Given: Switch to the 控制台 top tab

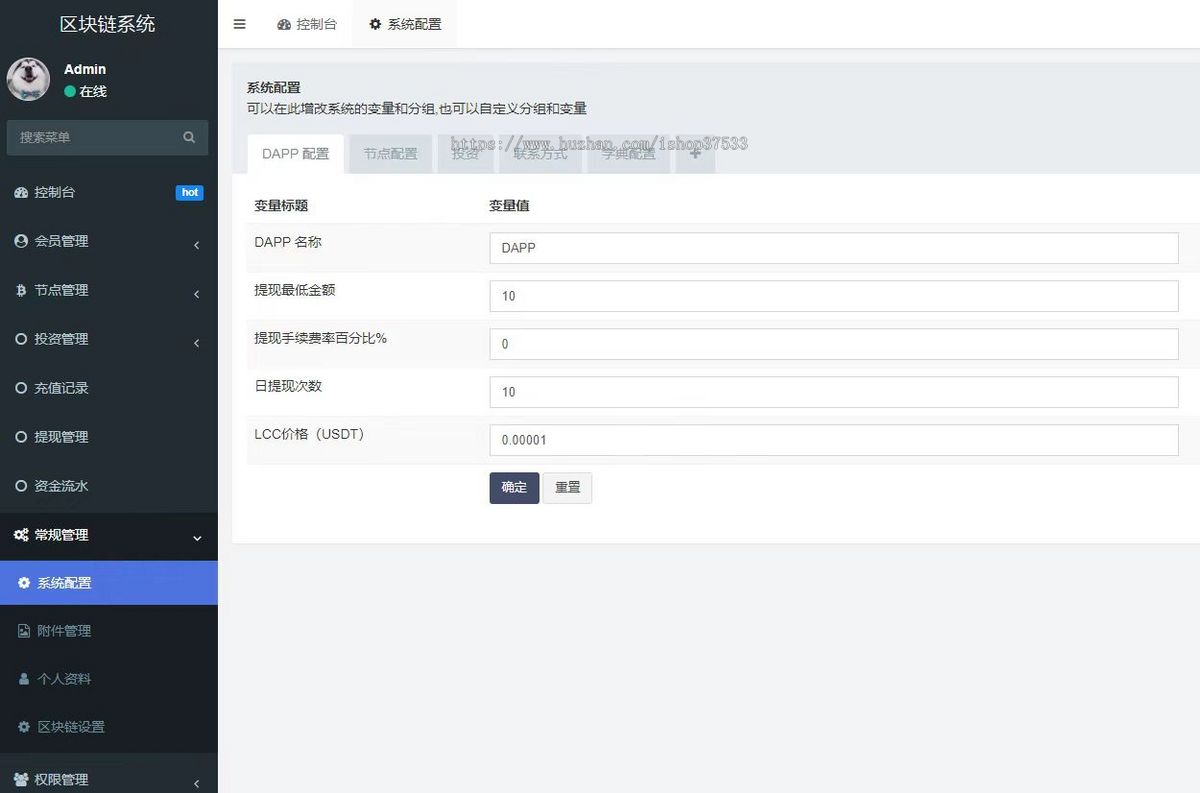Looking at the screenshot, I should click(x=307, y=24).
